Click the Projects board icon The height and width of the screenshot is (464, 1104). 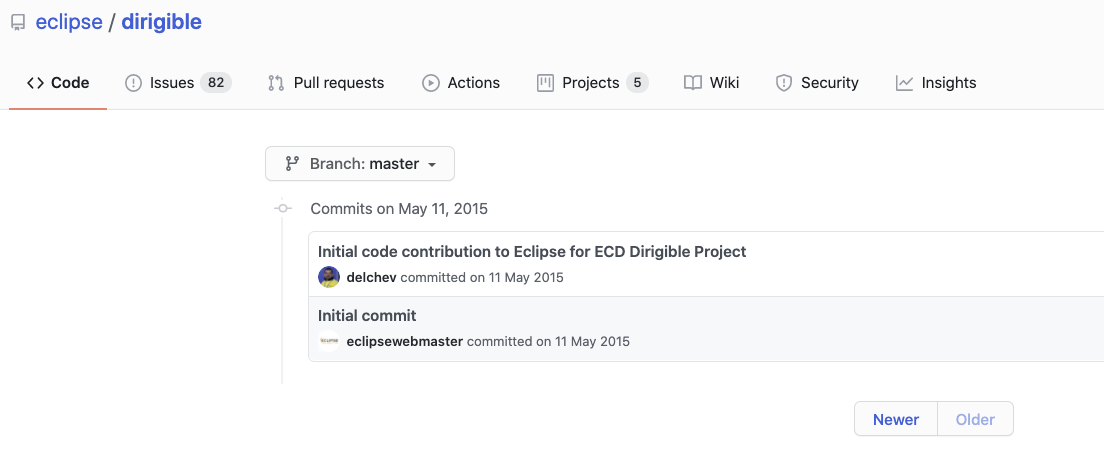point(545,83)
